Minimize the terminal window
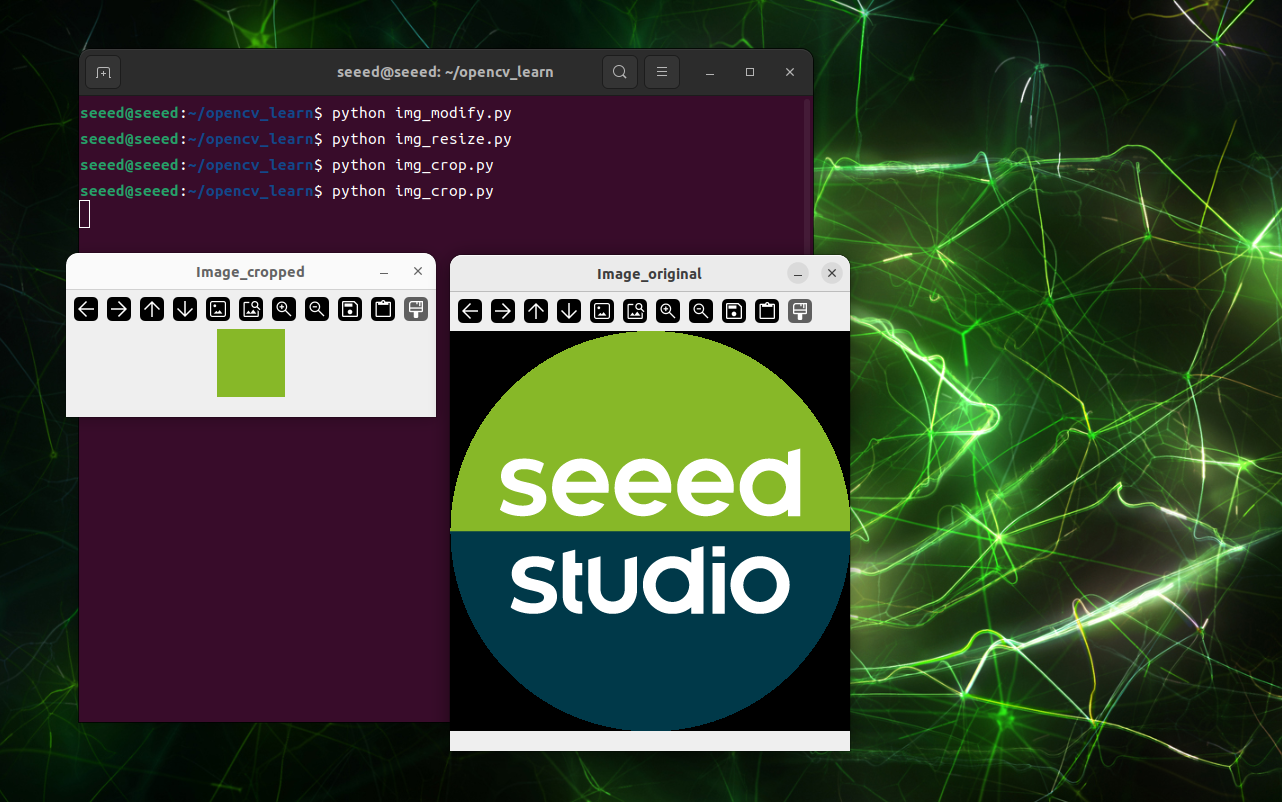 coord(710,72)
